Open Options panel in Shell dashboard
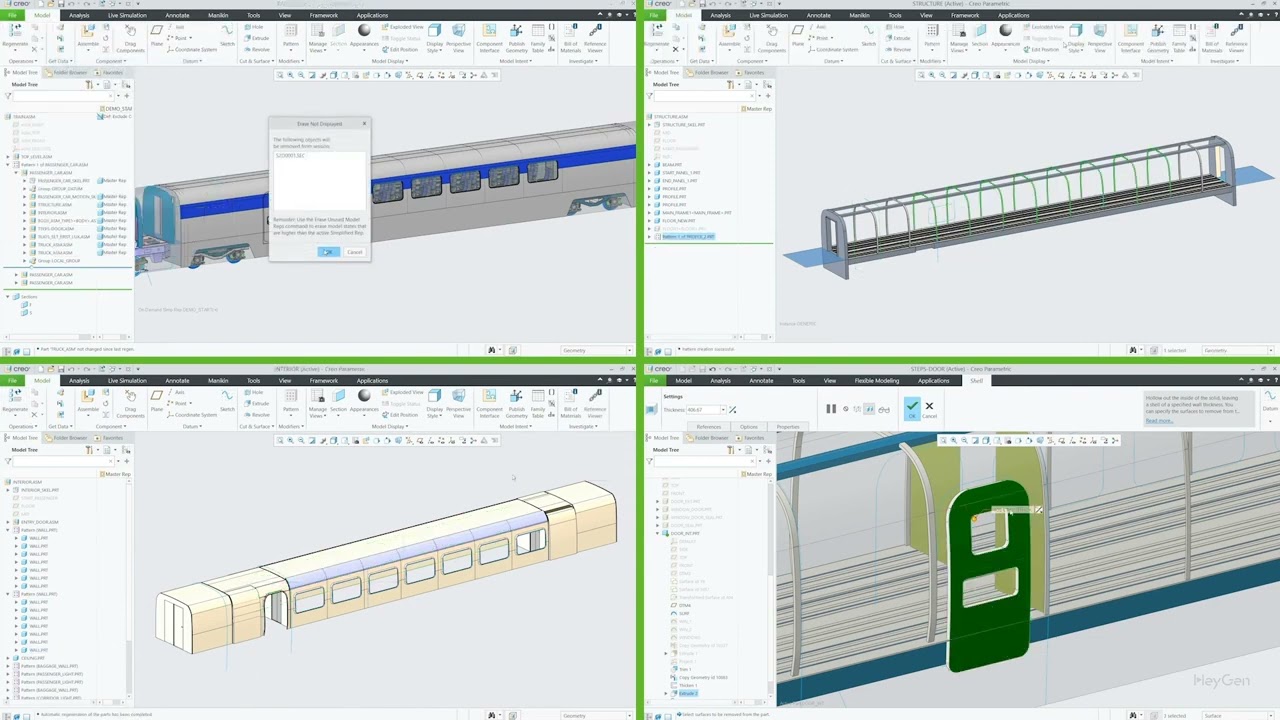 749,427
